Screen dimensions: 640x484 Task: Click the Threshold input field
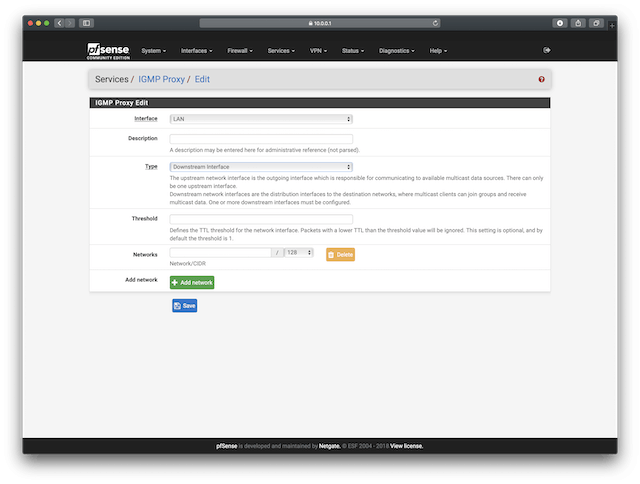tap(261, 219)
